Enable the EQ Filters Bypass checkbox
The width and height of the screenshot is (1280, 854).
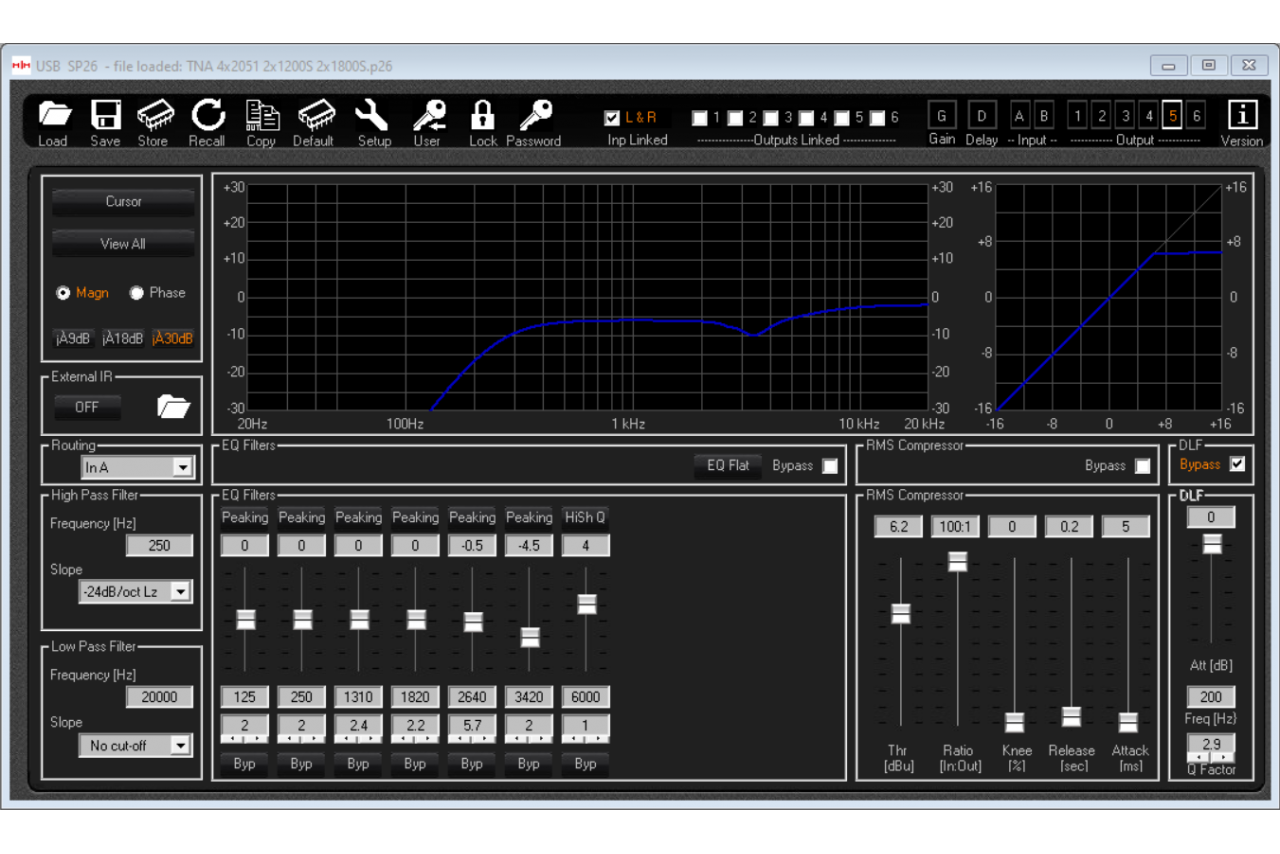[x=830, y=466]
